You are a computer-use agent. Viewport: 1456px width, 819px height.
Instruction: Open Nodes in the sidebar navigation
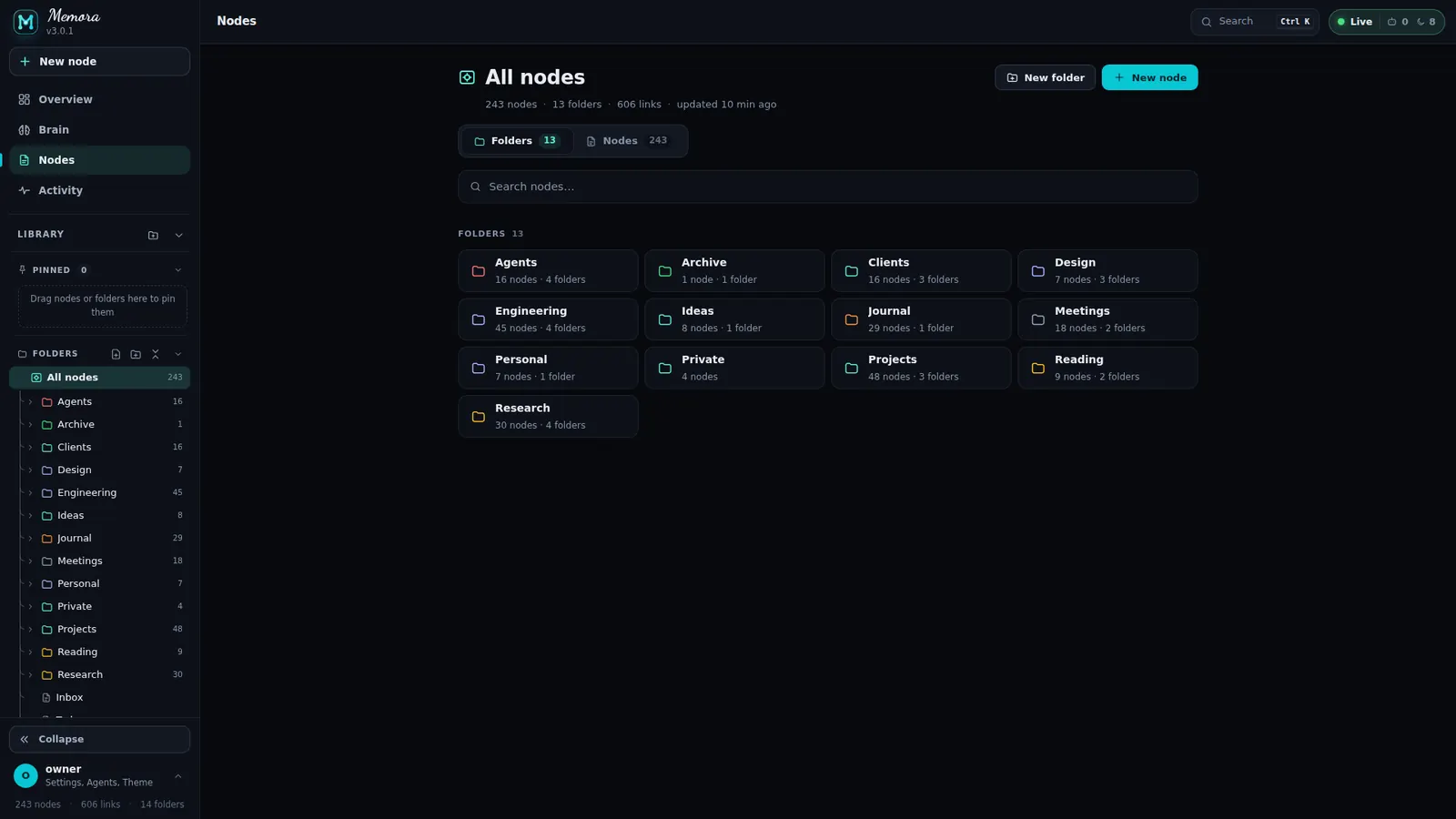[99, 160]
